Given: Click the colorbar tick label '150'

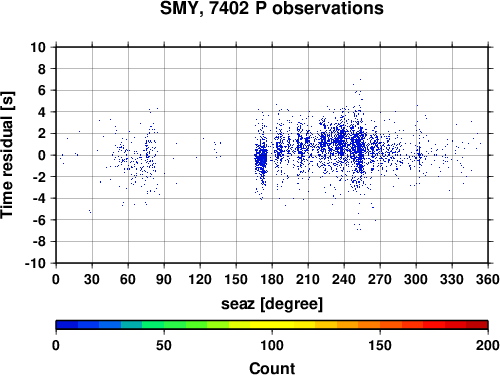Looking at the screenshot, I should [380, 345].
